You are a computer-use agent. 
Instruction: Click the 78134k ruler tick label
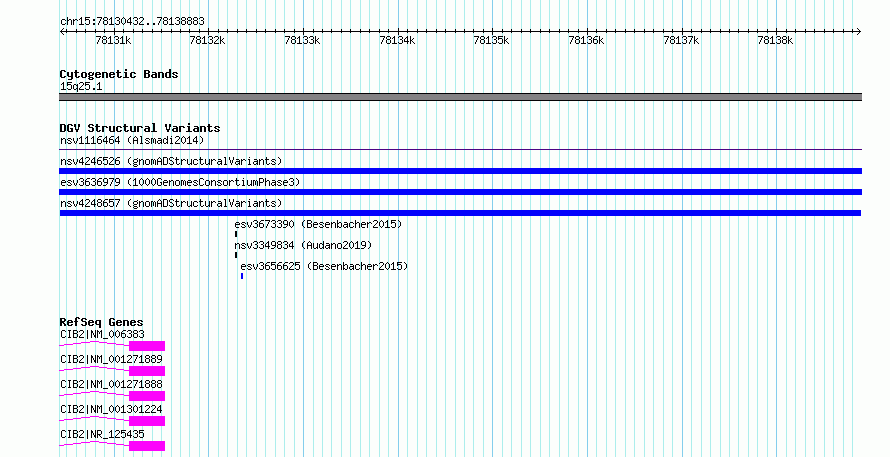pyautogui.click(x=397, y=41)
